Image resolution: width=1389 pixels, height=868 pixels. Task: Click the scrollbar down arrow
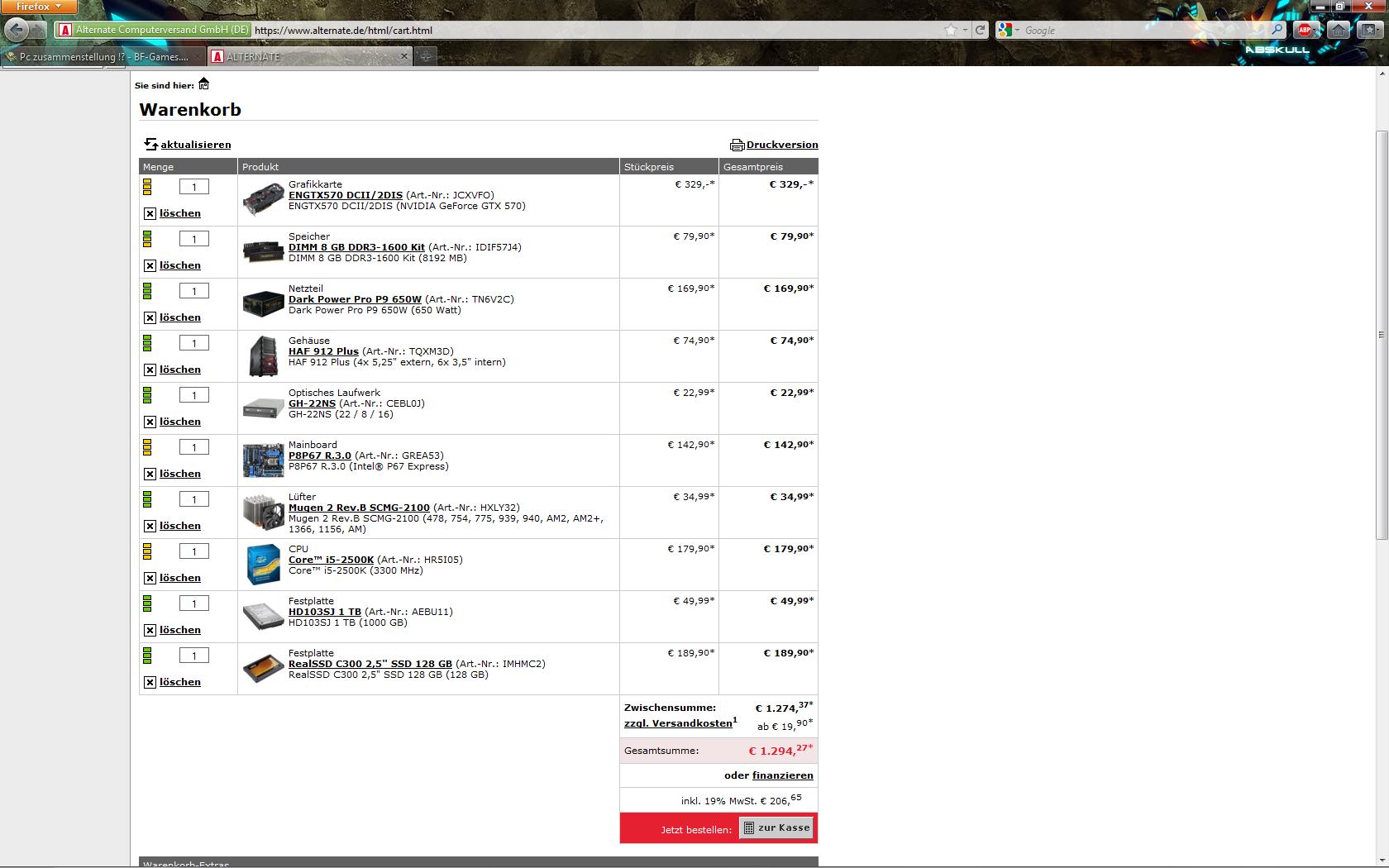(1382, 861)
